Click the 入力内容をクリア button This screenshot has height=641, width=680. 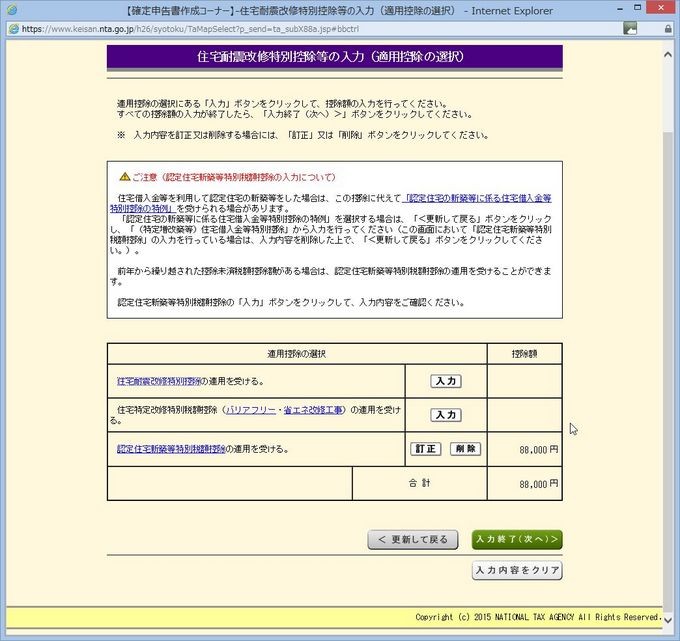[517, 570]
